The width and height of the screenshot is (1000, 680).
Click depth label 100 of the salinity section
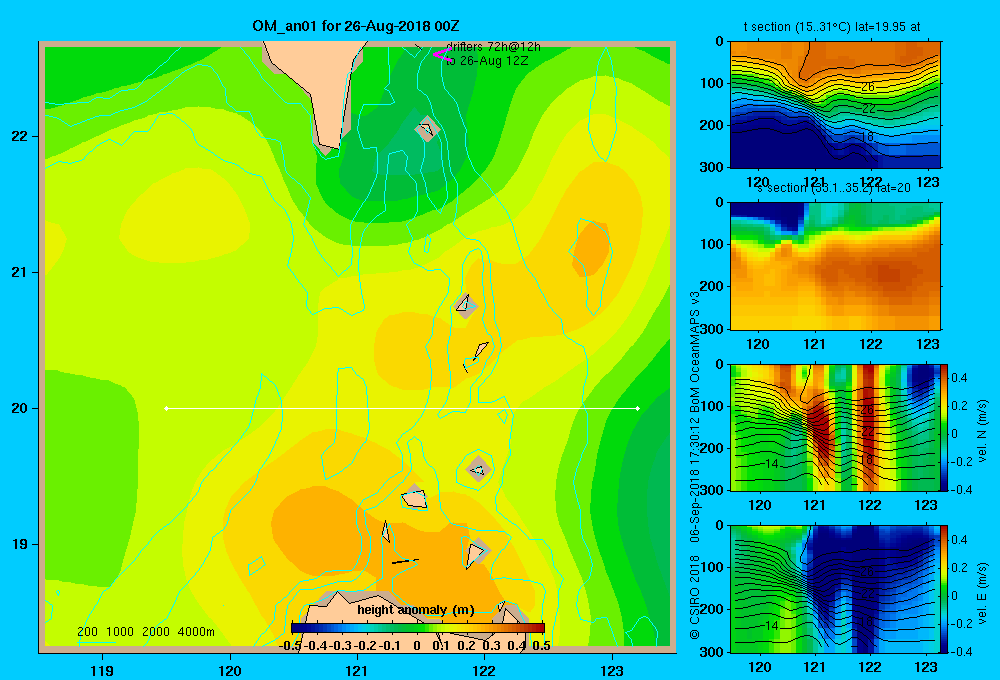(713, 244)
